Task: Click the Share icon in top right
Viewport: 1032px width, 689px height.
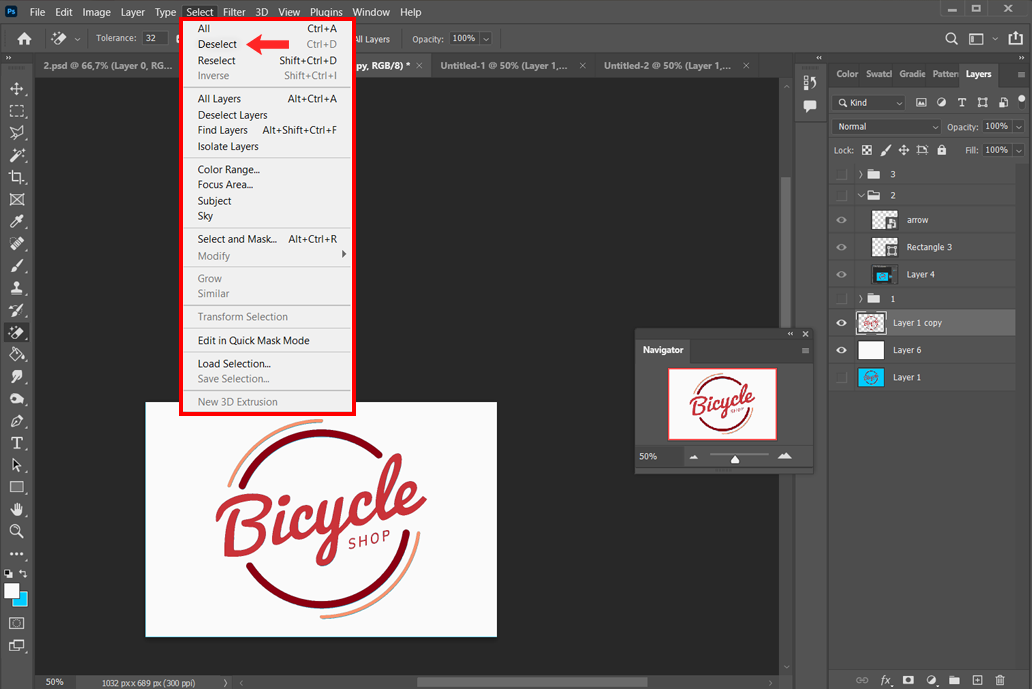Action: click(1016, 39)
